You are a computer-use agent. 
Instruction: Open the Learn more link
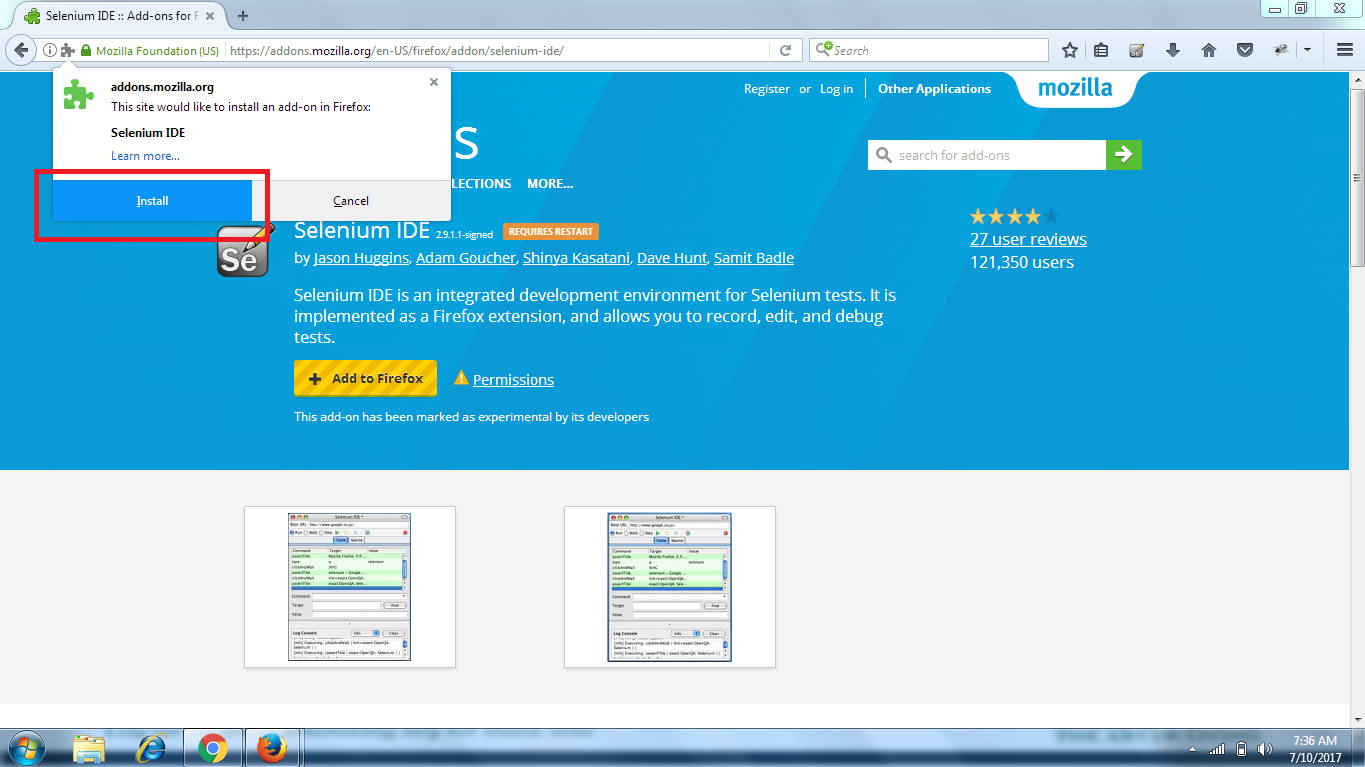145,156
